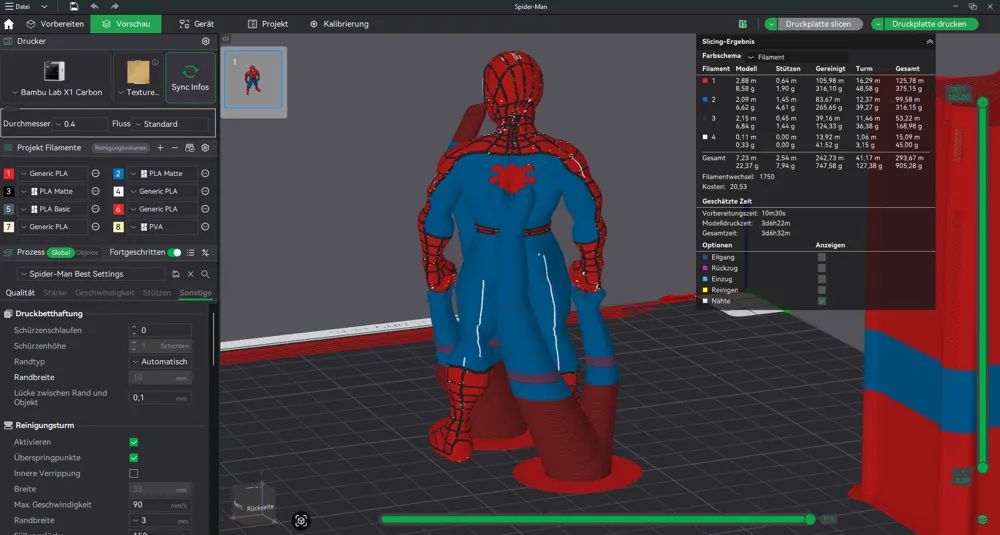Open the Farbschema Filament dropdown
The height and width of the screenshot is (535, 1000).
pos(797,57)
